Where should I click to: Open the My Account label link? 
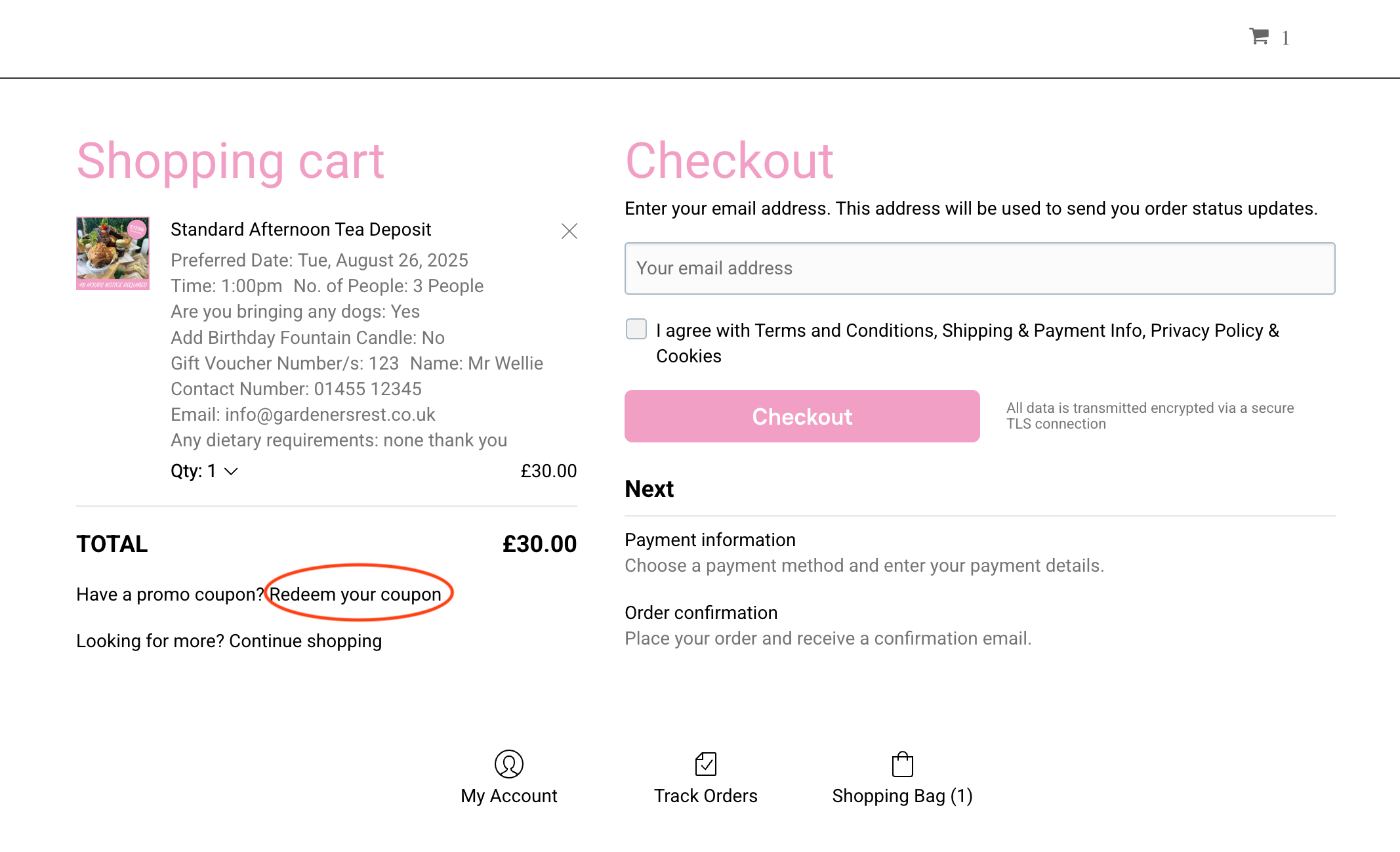(509, 796)
